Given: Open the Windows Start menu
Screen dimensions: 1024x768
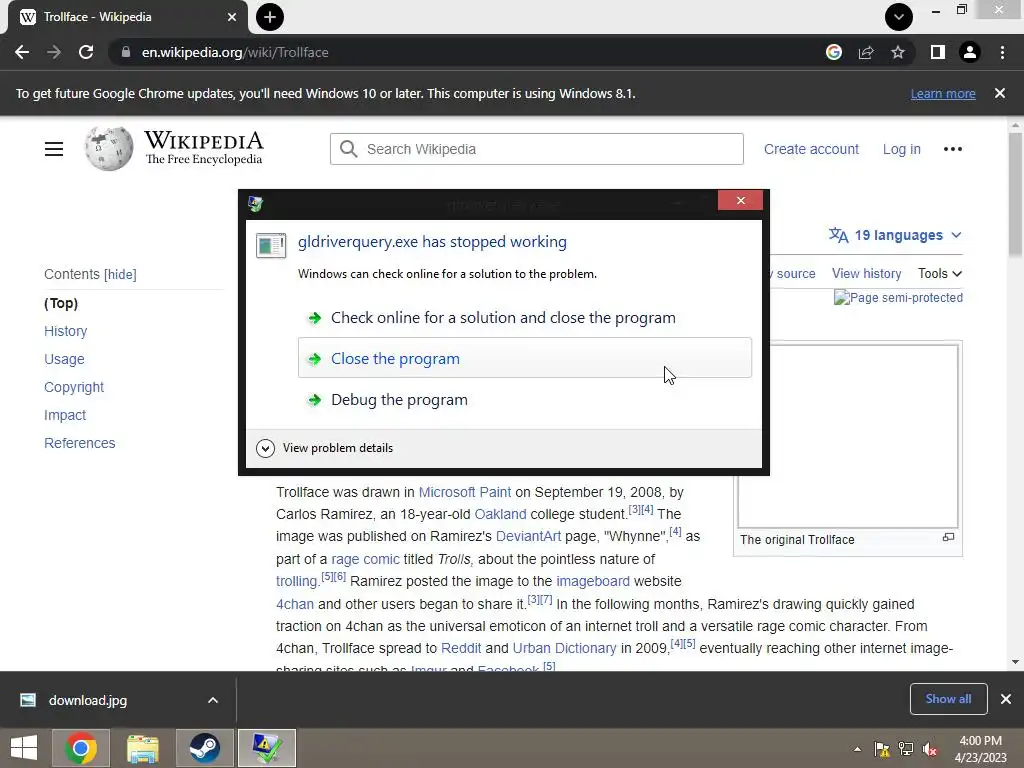Looking at the screenshot, I should 24,748.
